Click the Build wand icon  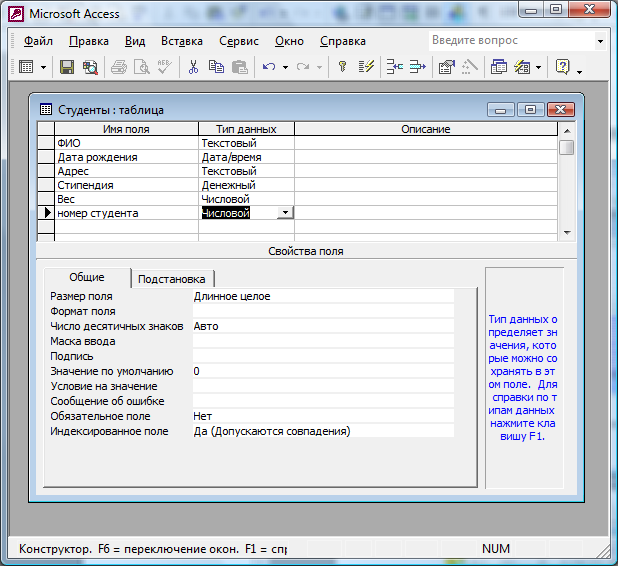click(470, 67)
